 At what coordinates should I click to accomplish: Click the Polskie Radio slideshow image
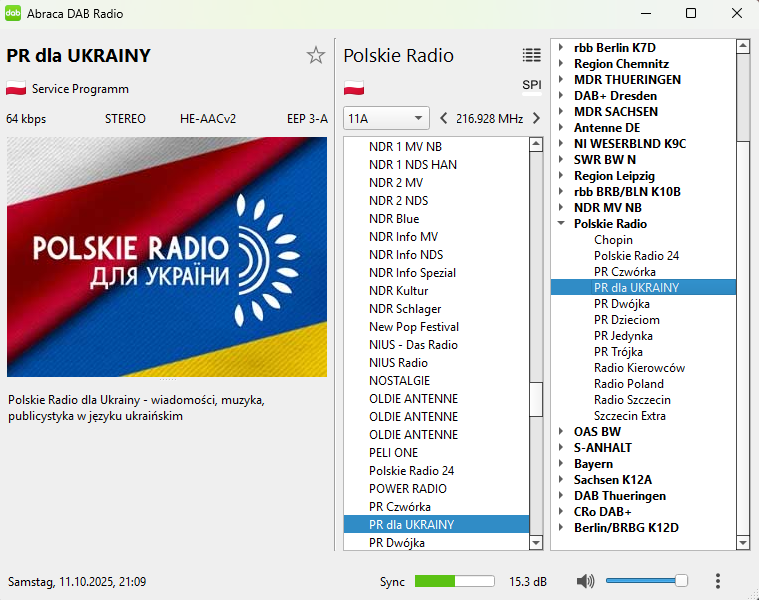pyautogui.click(x=167, y=257)
